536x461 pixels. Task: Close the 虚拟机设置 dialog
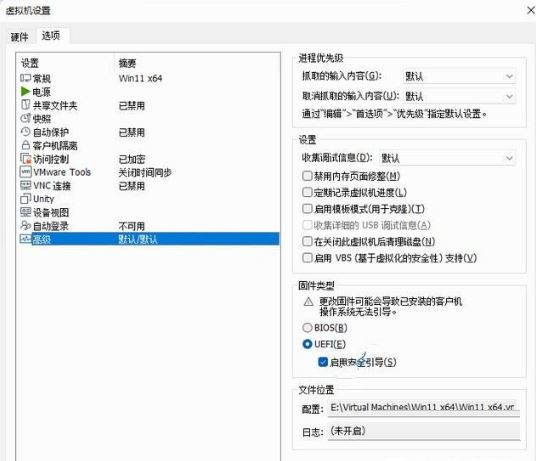point(531,11)
